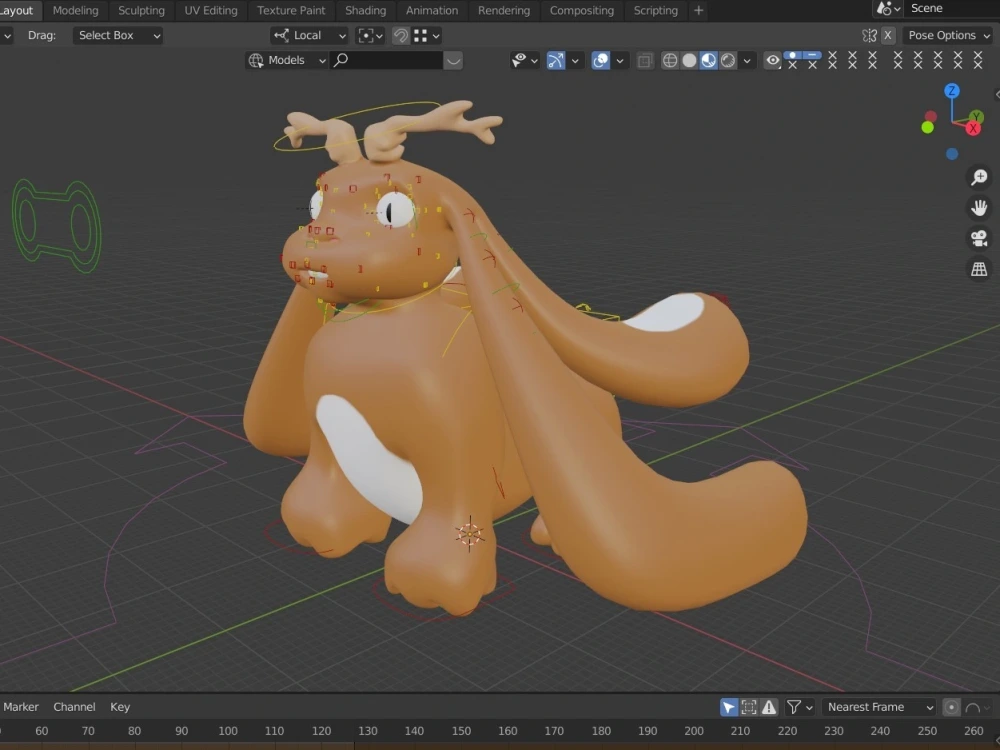Open the snap-to grid options dropdown
Screen dimensions: 1000x750
pos(427,35)
